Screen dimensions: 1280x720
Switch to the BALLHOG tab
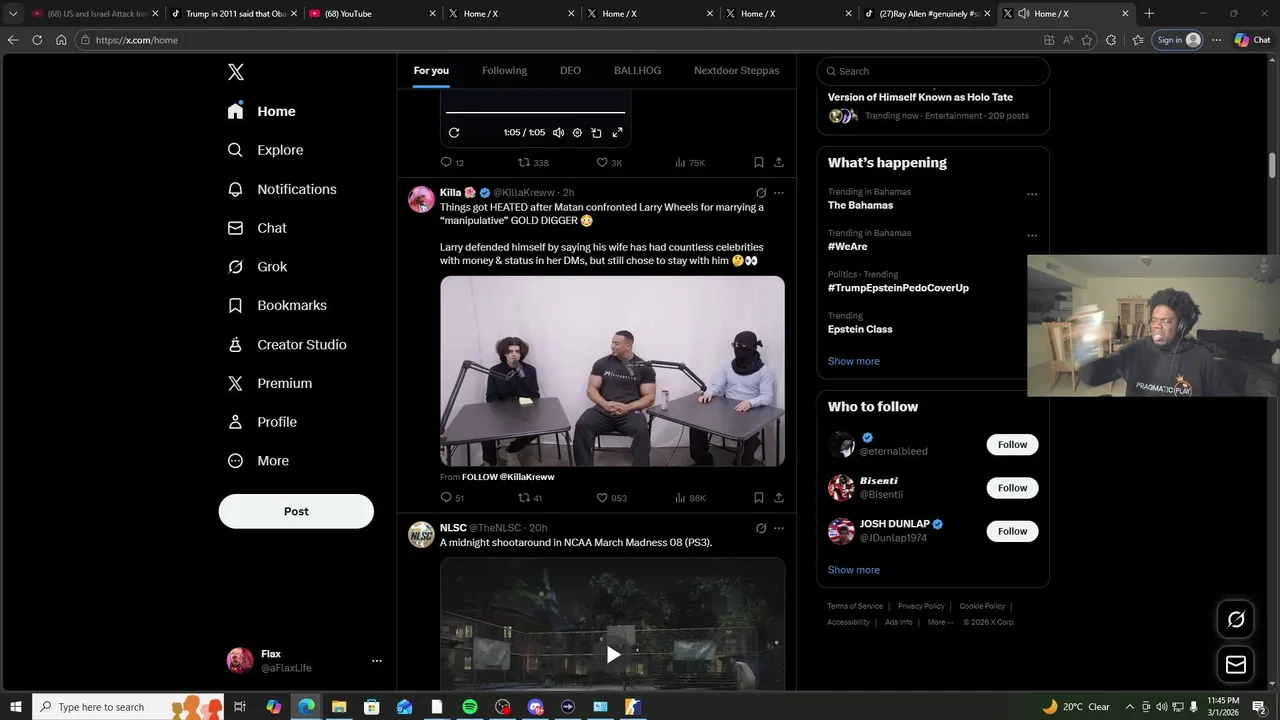(637, 71)
